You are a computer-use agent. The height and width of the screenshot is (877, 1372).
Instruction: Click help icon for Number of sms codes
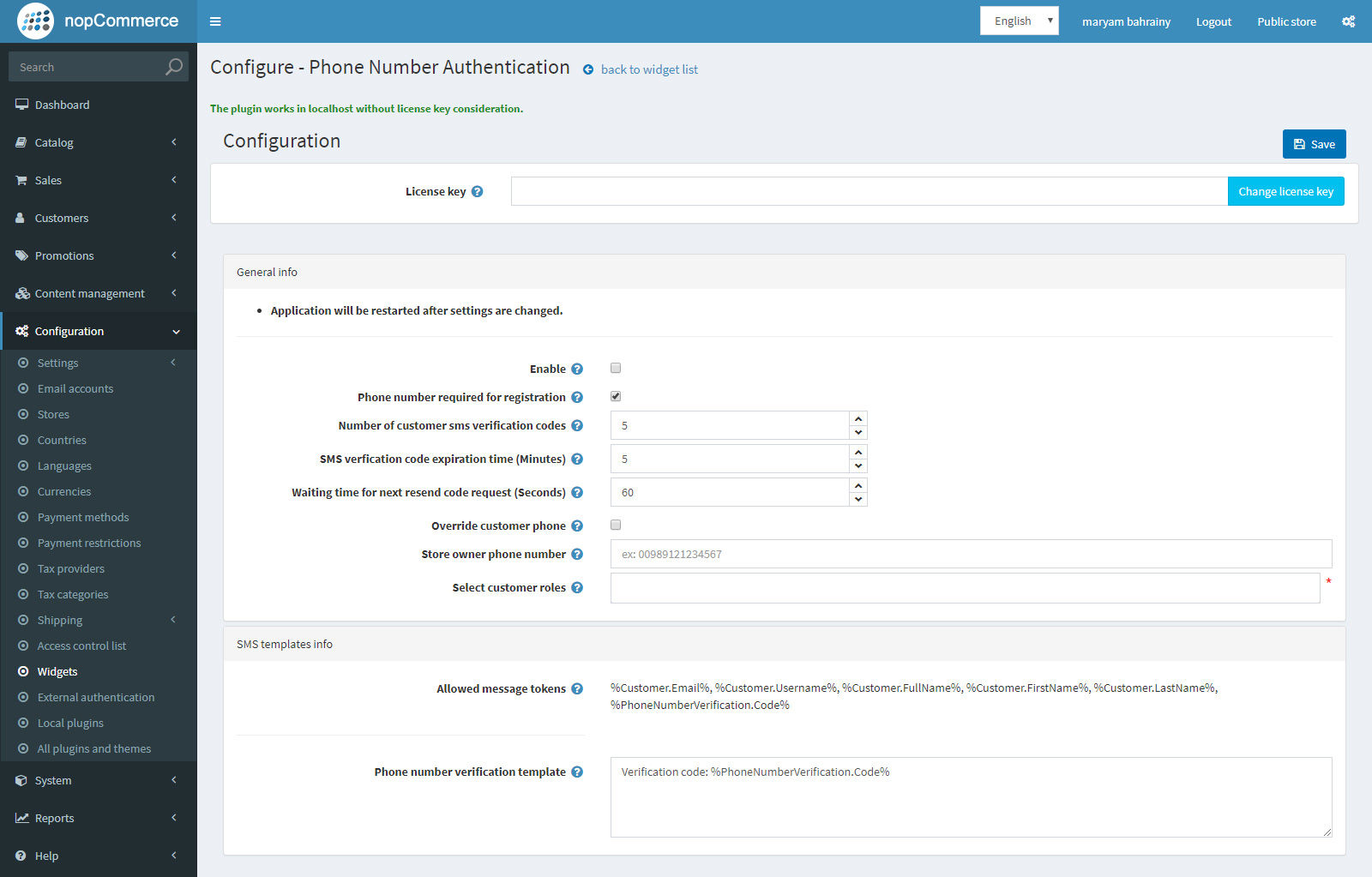pyautogui.click(x=577, y=425)
